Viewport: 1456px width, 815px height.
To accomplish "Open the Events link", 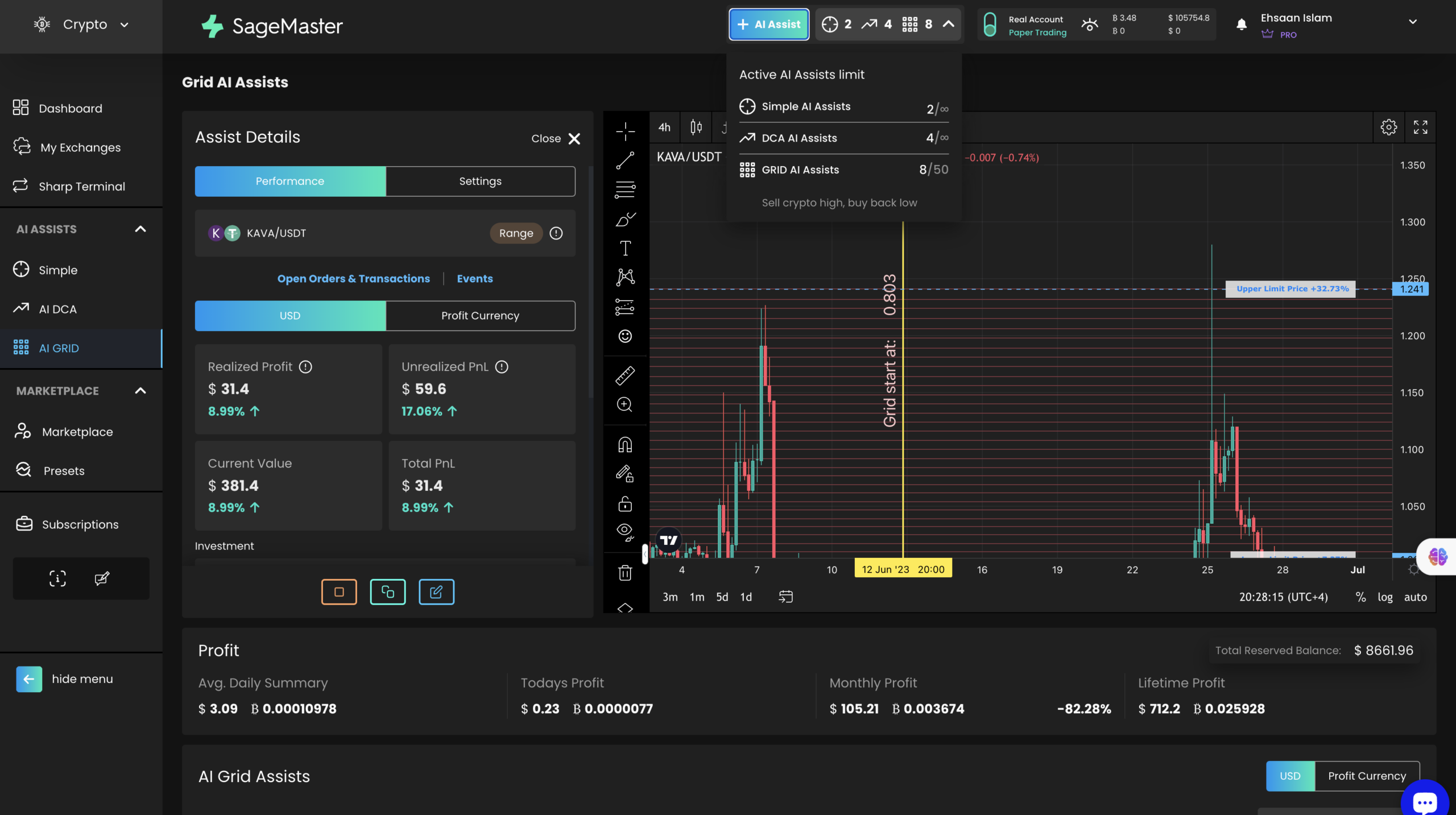I will pyautogui.click(x=474, y=279).
